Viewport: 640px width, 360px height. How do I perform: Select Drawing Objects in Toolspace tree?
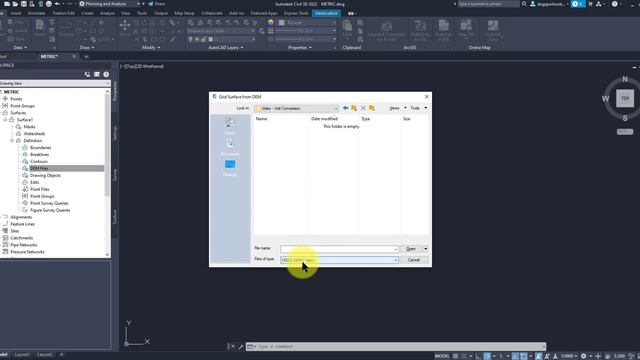[x=45, y=175]
